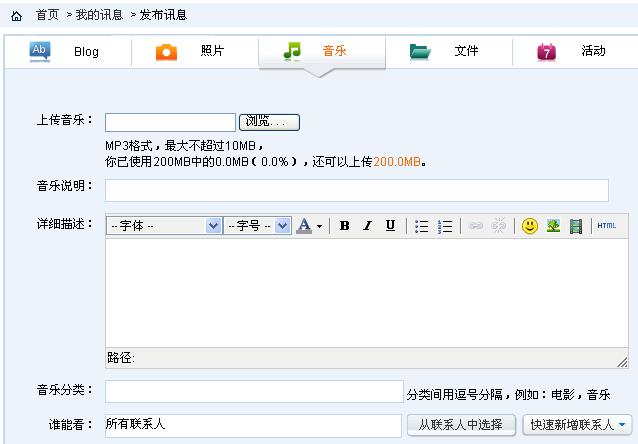Image resolution: width=638 pixels, height=444 pixels.
Task: Click inside the 详细描述 editor area
Action: pos(367,293)
